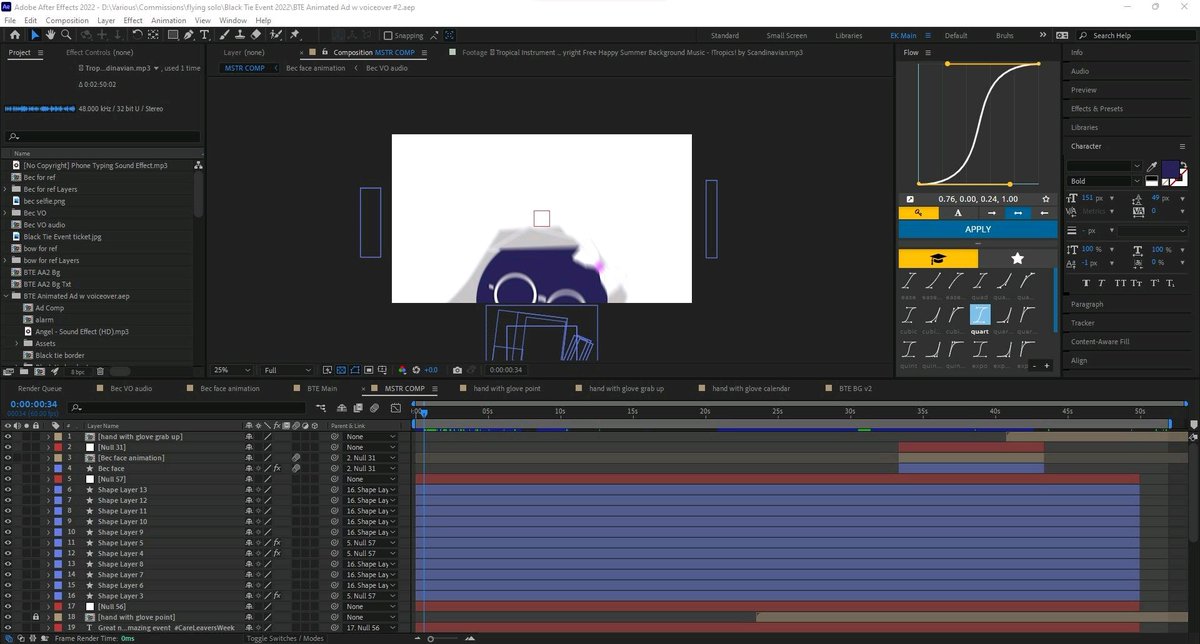Hide the [Null 57] layer eye toggle
1200x644 pixels.
(7, 479)
